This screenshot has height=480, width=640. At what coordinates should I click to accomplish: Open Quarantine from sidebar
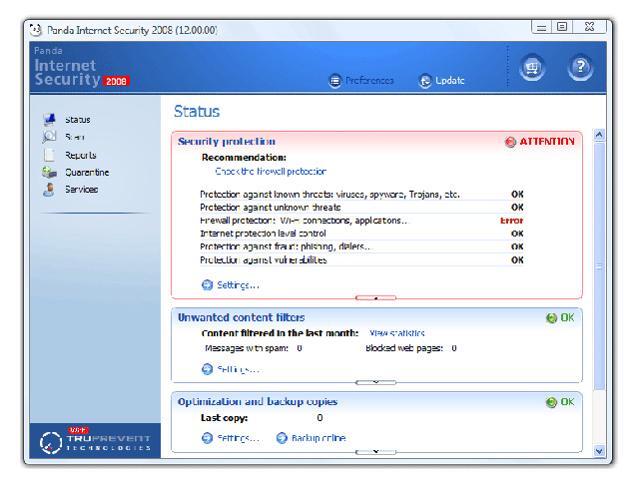pyautogui.click(x=87, y=173)
